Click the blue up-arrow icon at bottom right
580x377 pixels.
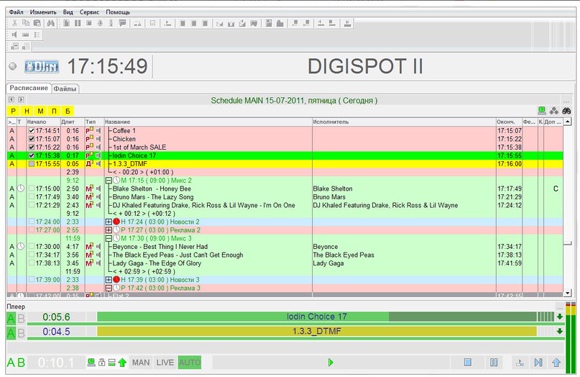tap(556, 363)
